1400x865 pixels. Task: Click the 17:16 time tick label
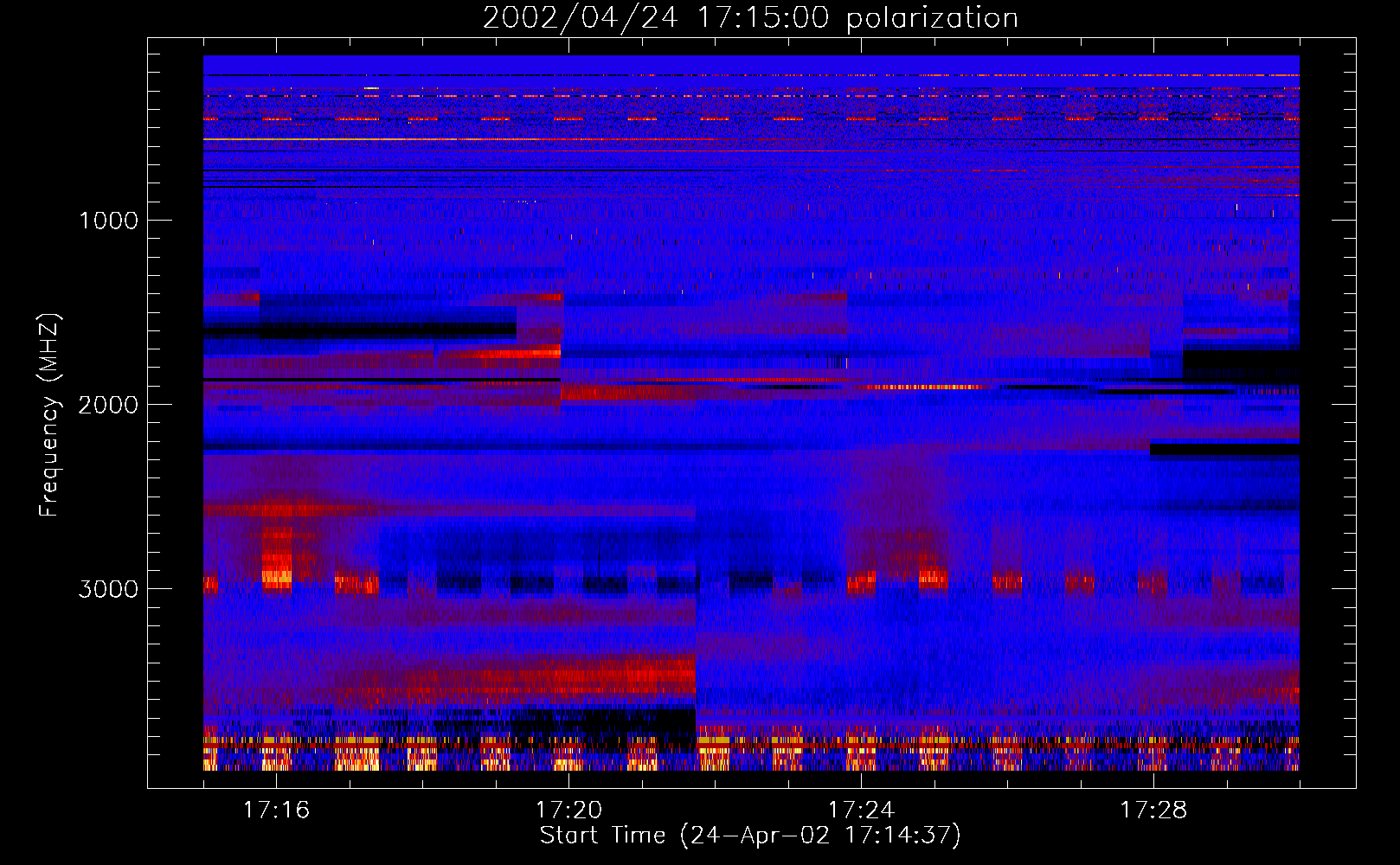[276, 811]
